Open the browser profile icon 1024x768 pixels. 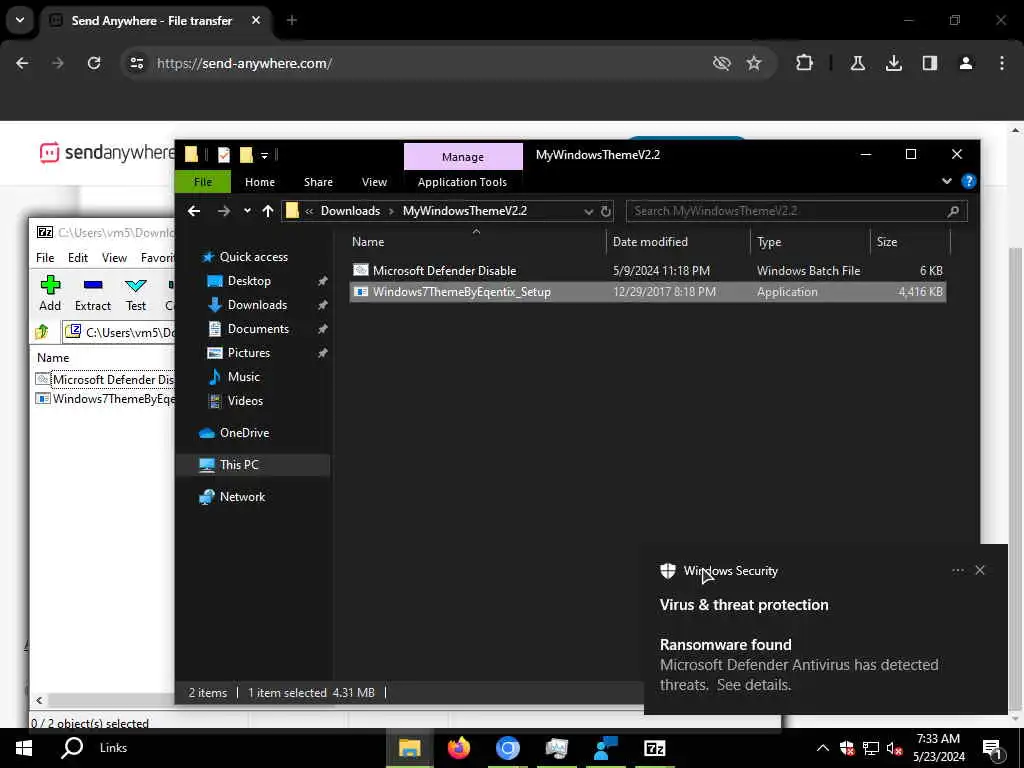click(966, 63)
